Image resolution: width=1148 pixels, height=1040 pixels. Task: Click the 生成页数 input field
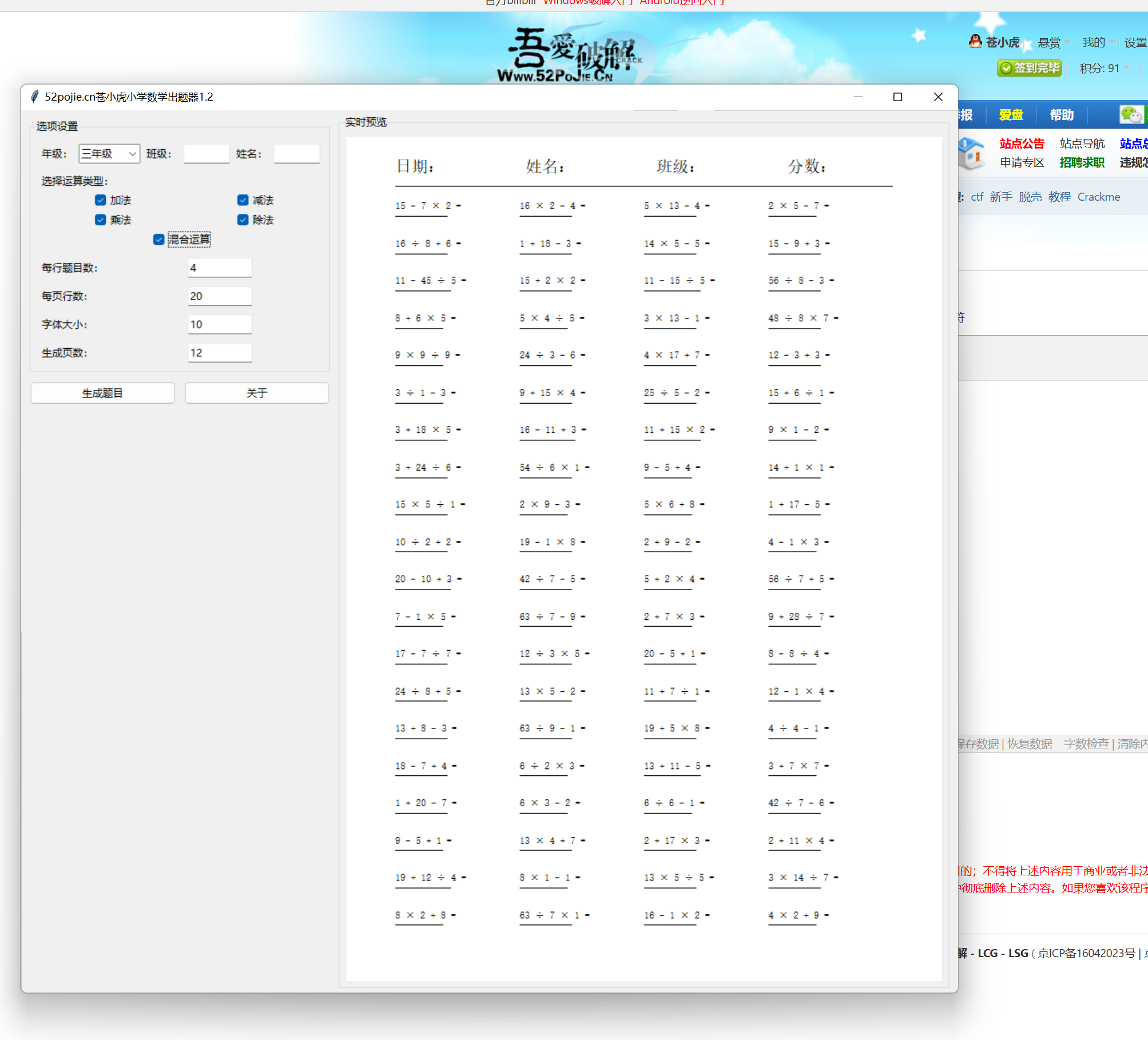[x=220, y=353]
